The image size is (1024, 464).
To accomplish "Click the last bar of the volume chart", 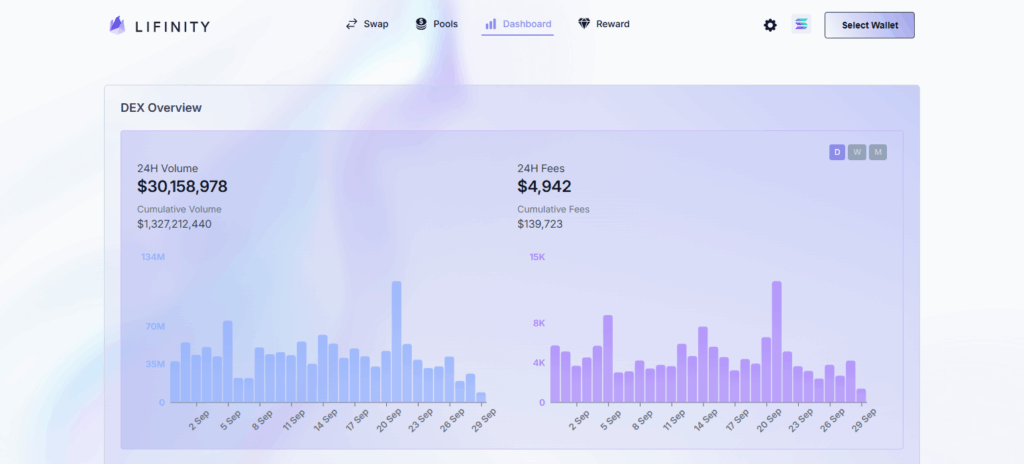I will [481, 397].
